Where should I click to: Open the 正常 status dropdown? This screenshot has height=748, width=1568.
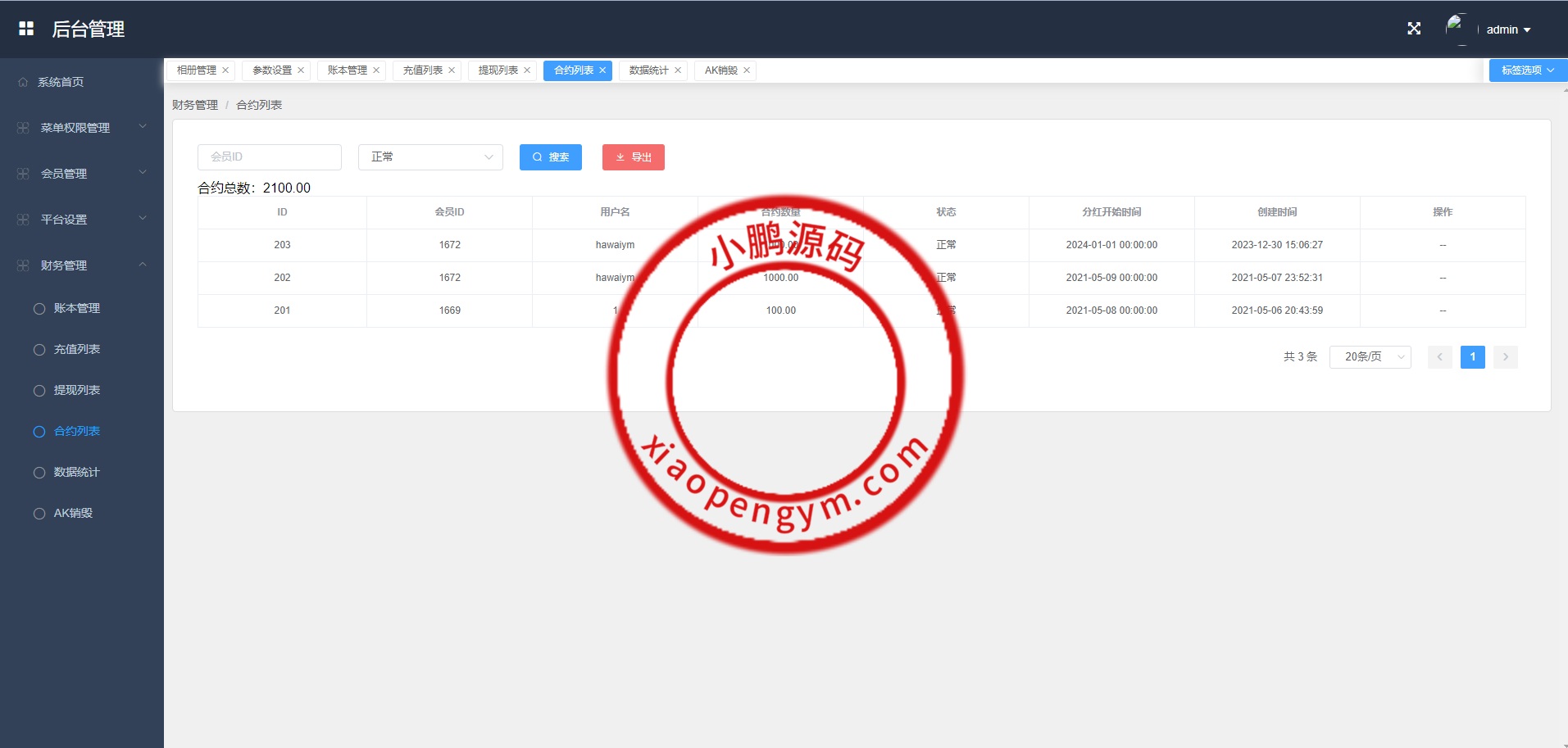point(430,157)
